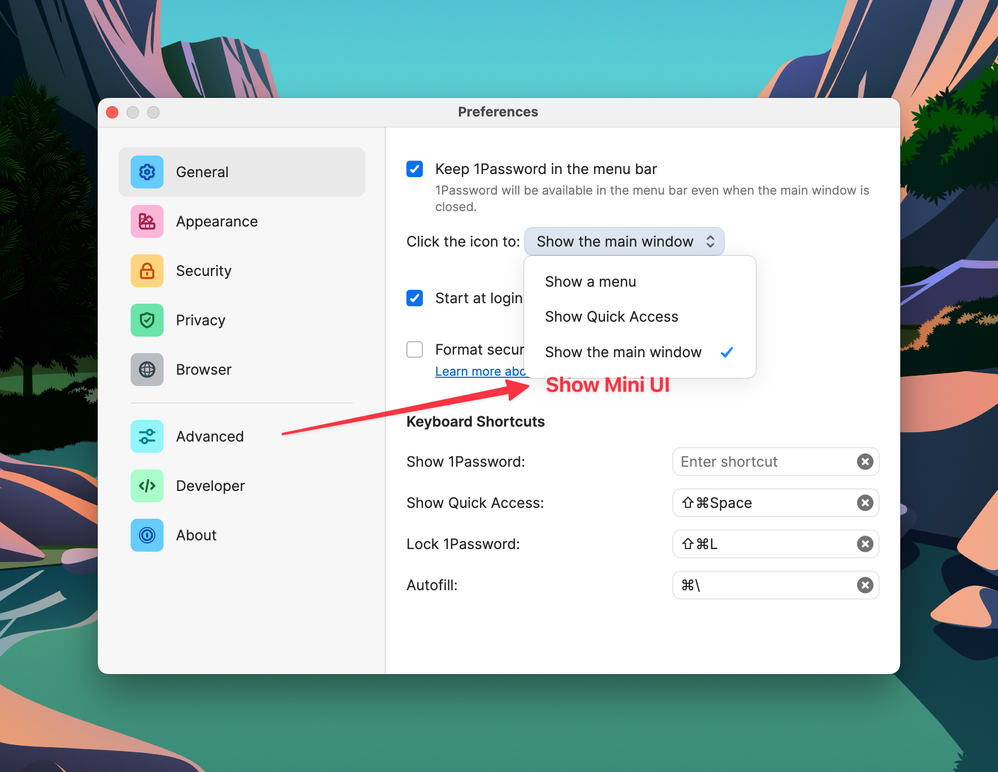The image size is (998, 772).
Task: Clear the Show Quick Access shortcut
Action: pyautogui.click(x=865, y=503)
